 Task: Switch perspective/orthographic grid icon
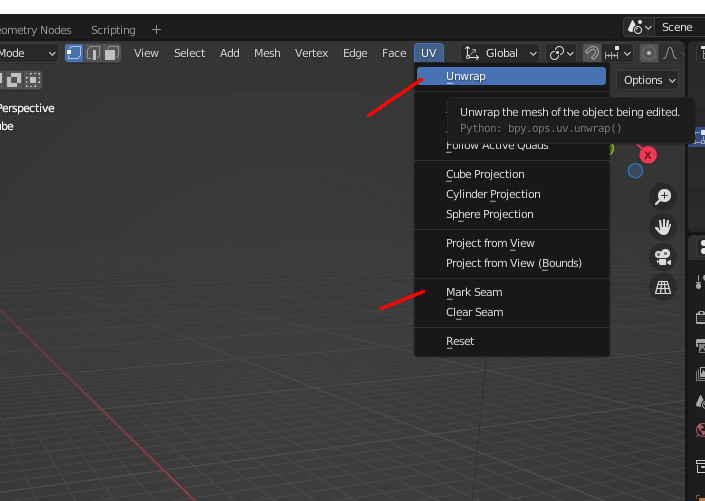(x=663, y=287)
